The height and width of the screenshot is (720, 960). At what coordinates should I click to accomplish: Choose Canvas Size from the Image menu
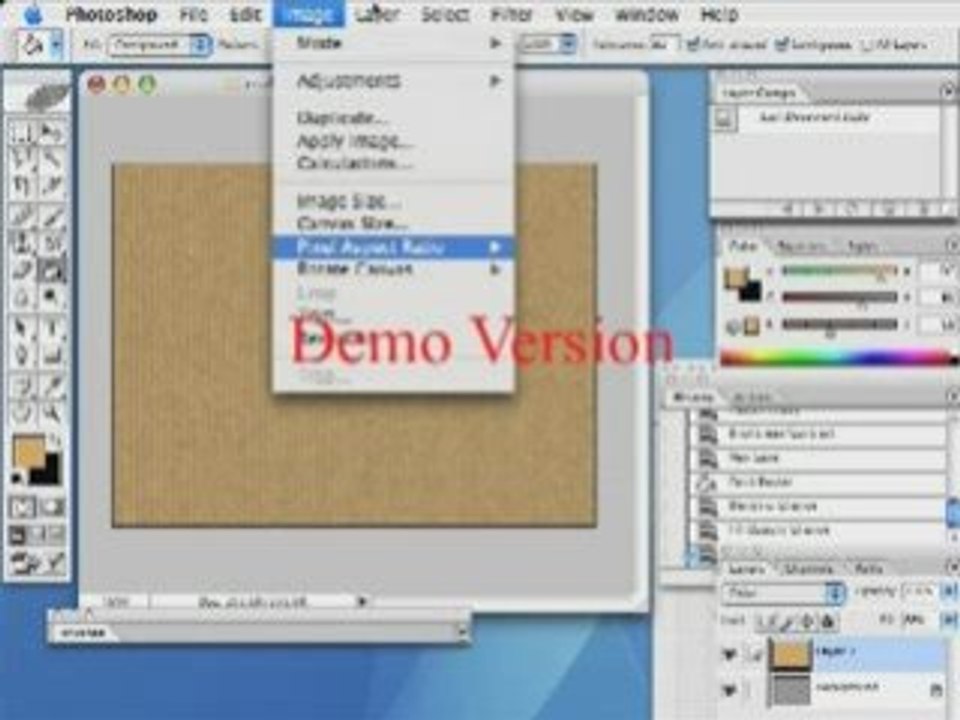[x=392, y=223]
